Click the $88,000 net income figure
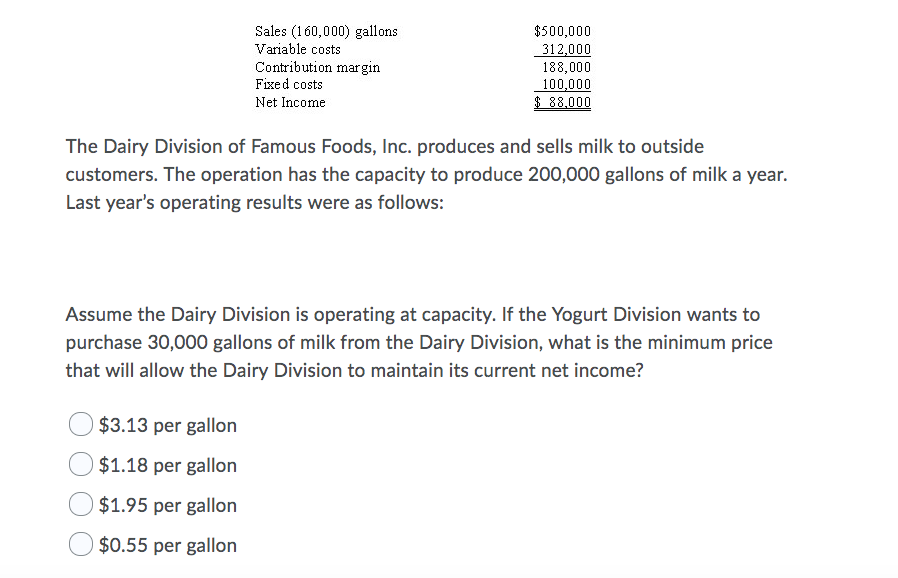This screenshot has width=898, height=578. click(x=564, y=102)
